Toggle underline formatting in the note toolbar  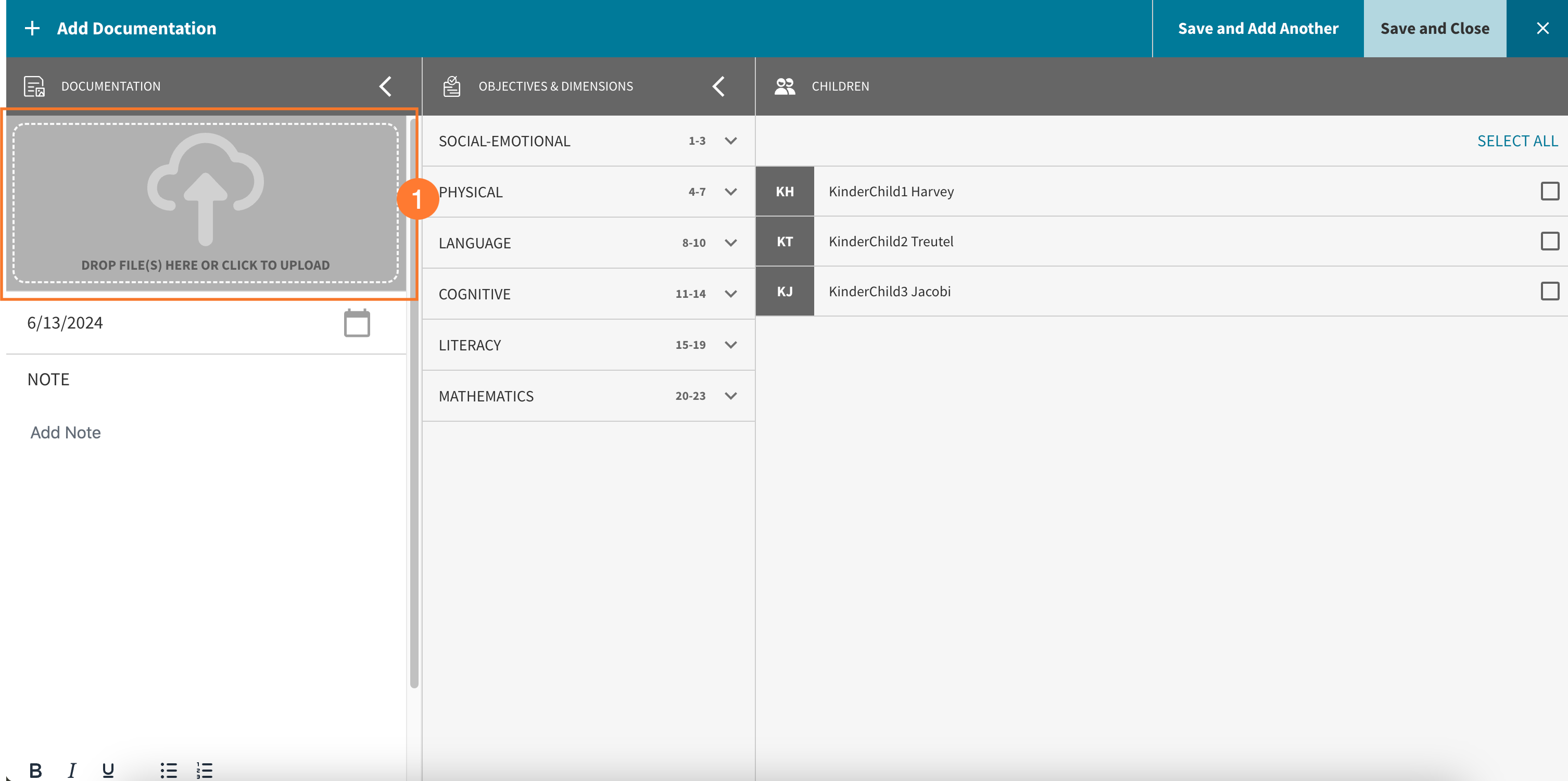[107, 770]
